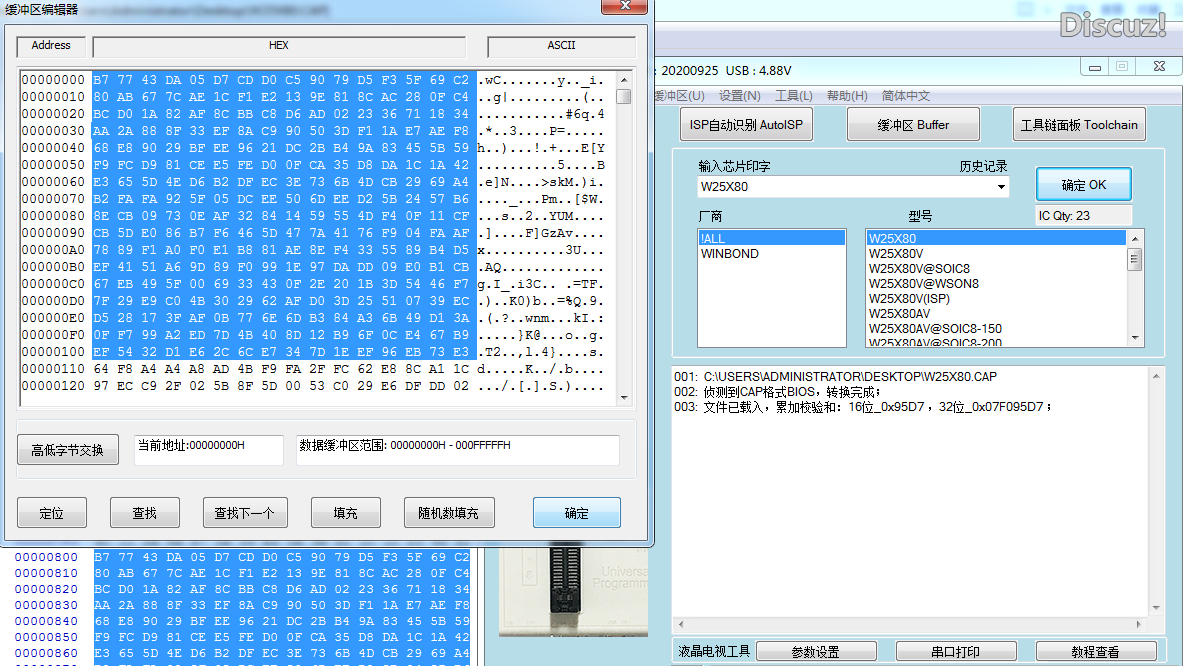
Task: Open the 工具链面板 Toolchain panel
Action: tap(1079, 124)
